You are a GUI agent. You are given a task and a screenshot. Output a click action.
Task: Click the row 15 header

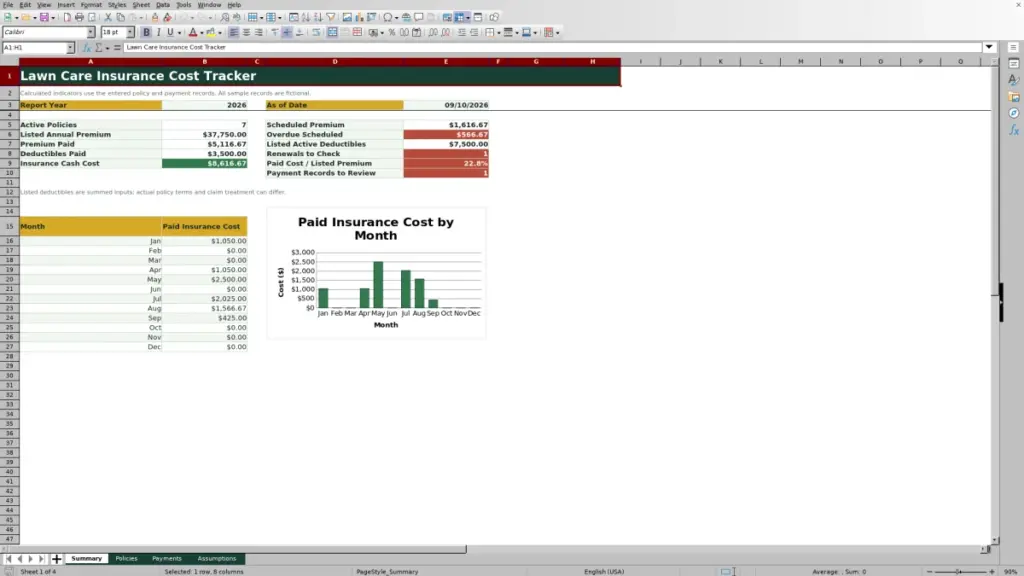(x=9, y=227)
